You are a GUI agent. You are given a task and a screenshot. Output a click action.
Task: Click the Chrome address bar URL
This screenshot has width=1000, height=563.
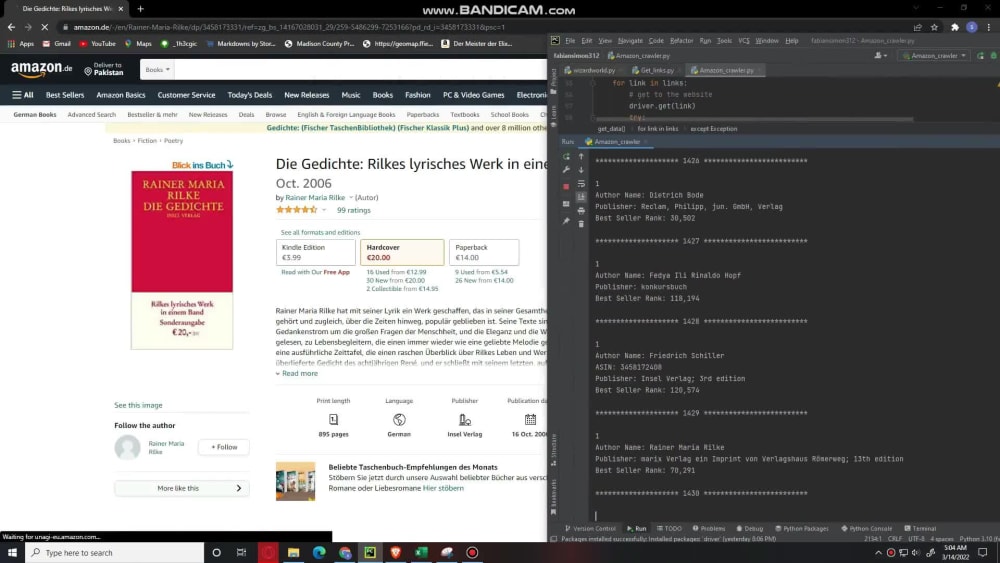tap(289, 27)
